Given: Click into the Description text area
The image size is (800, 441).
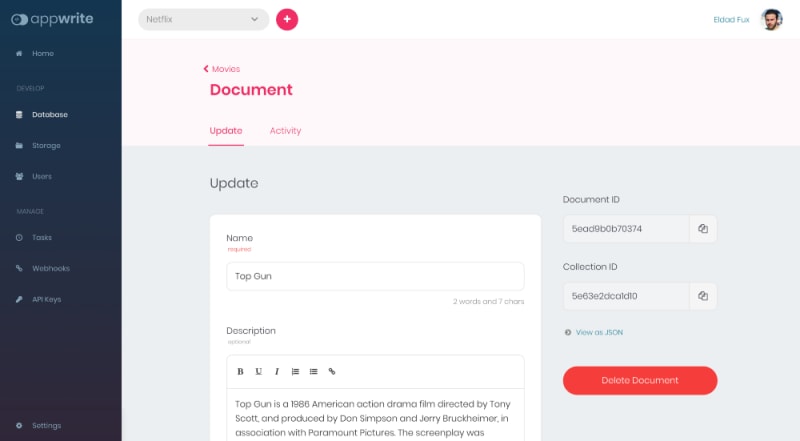Looking at the screenshot, I should 375,414.
